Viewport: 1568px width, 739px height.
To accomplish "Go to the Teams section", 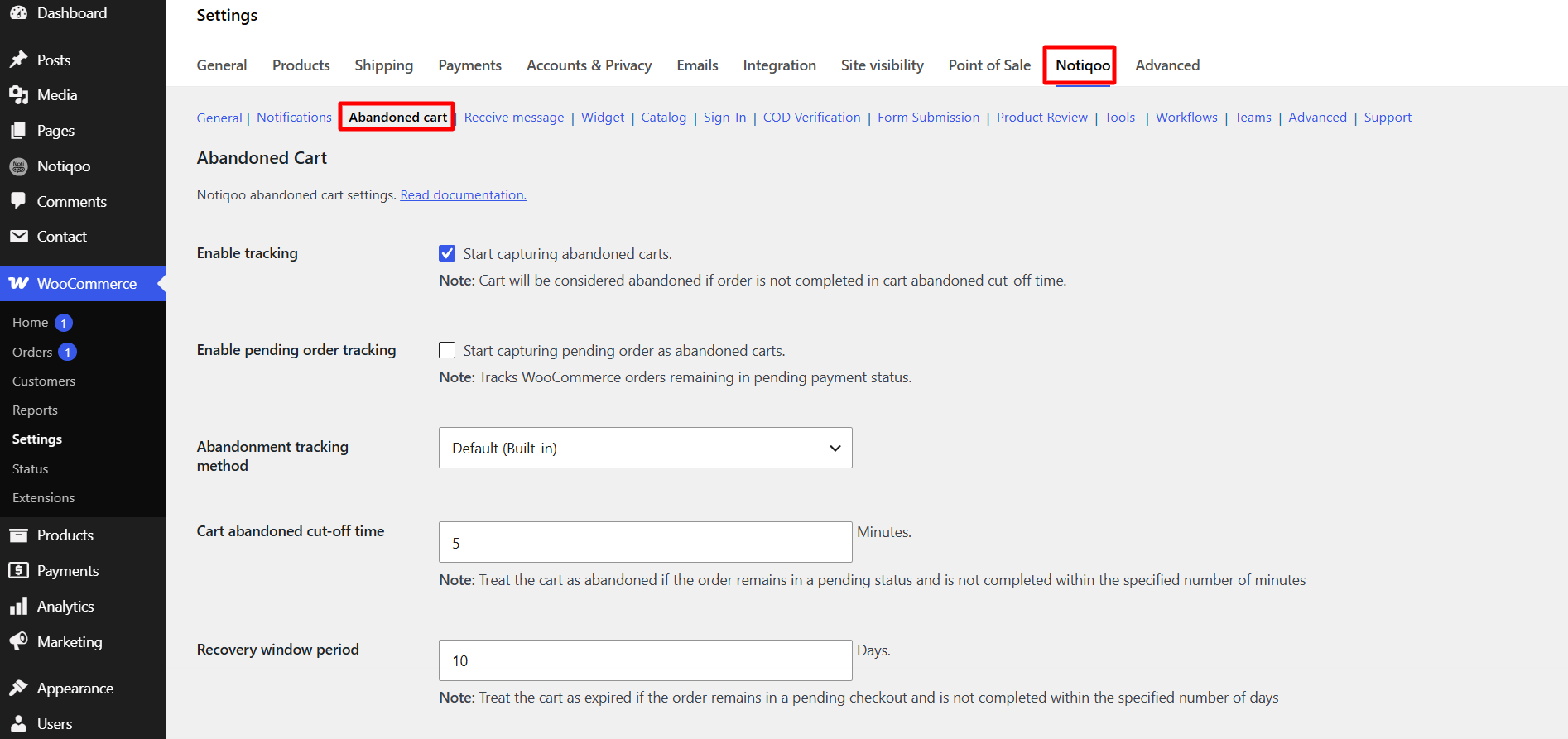I will (x=1253, y=118).
